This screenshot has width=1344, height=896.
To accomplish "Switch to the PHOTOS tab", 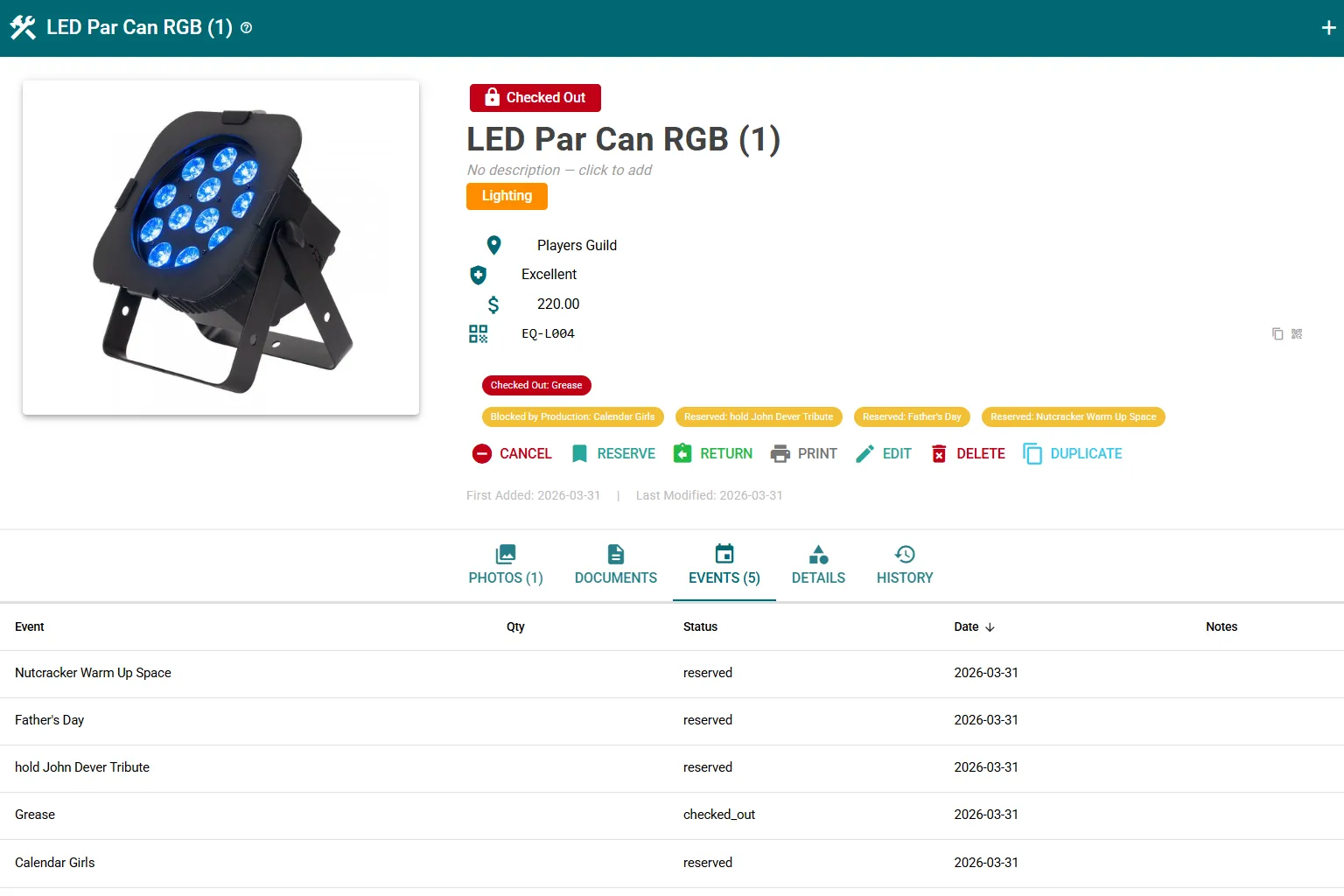I will 506,565.
